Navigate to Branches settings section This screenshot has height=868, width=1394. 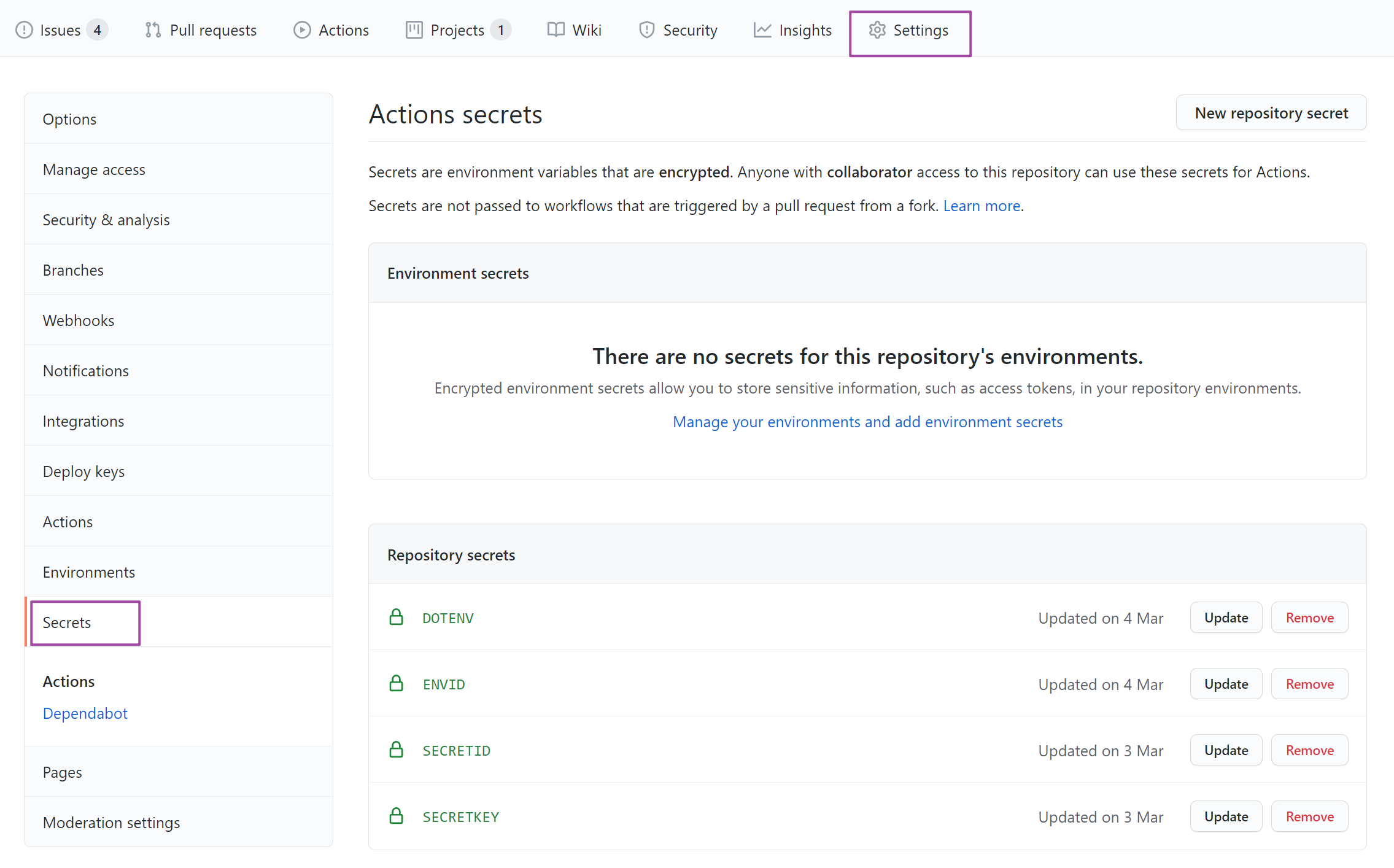pyautogui.click(x=71, y=269)
